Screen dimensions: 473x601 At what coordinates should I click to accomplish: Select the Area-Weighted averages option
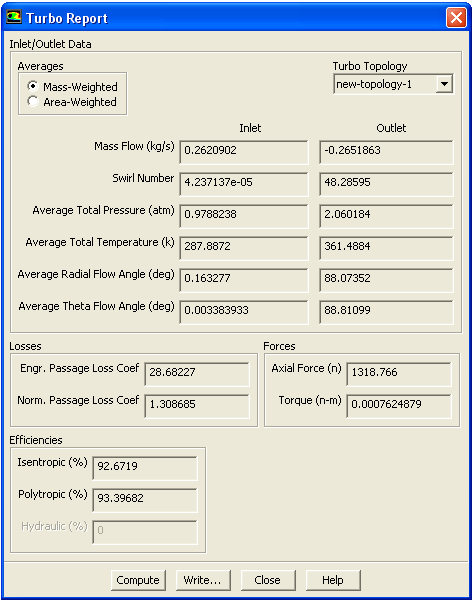33,101
